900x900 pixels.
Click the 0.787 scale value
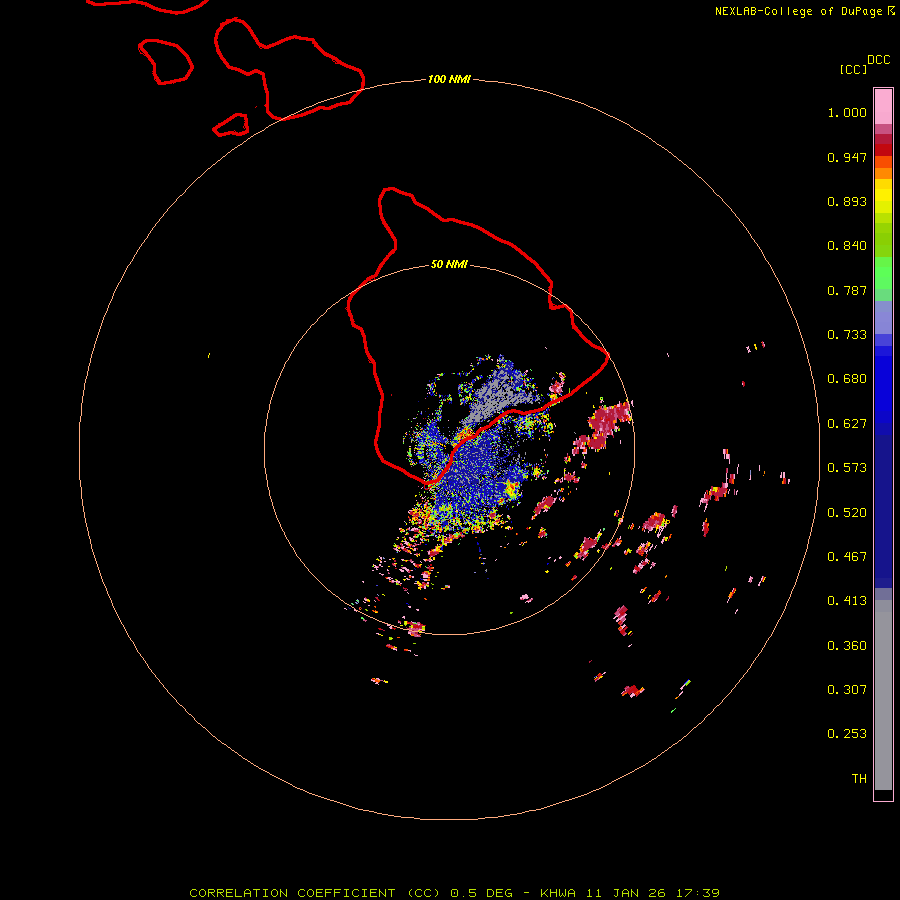847,290
